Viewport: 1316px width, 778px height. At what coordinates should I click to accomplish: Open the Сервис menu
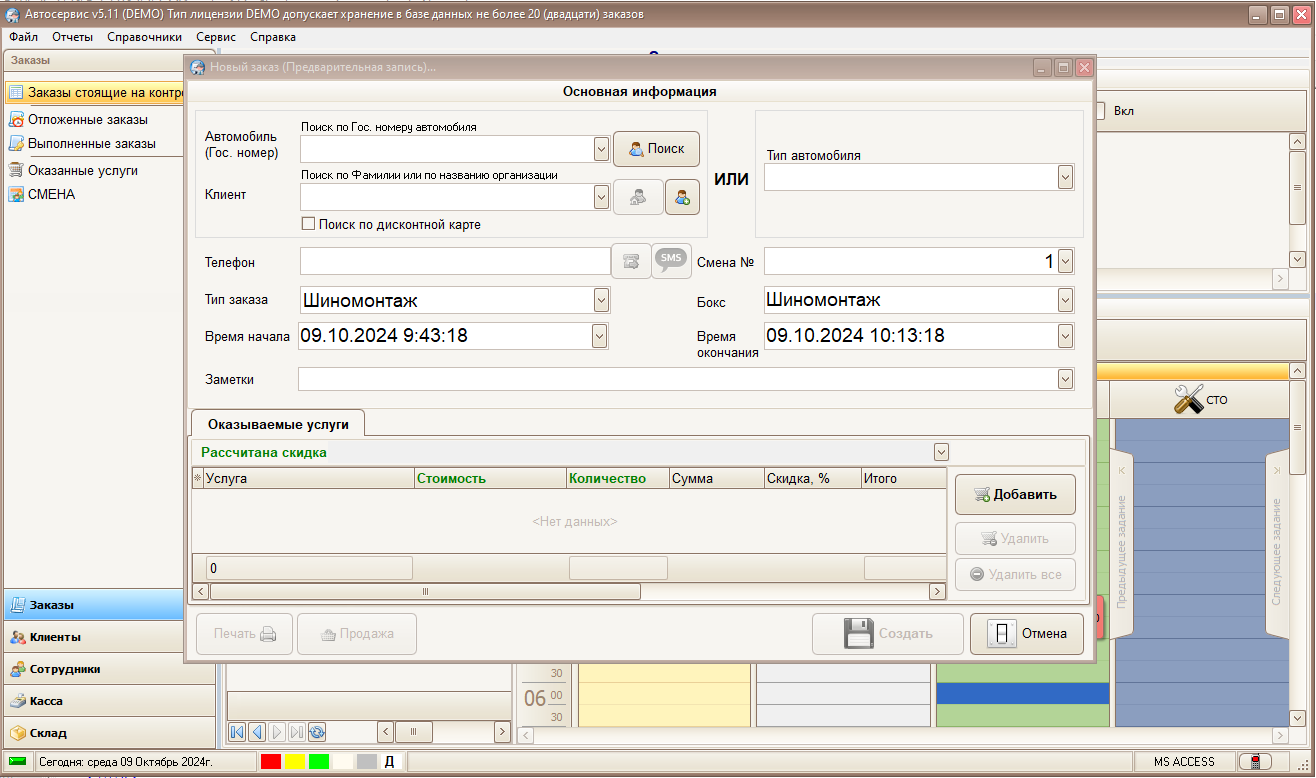tap(216, 37)
